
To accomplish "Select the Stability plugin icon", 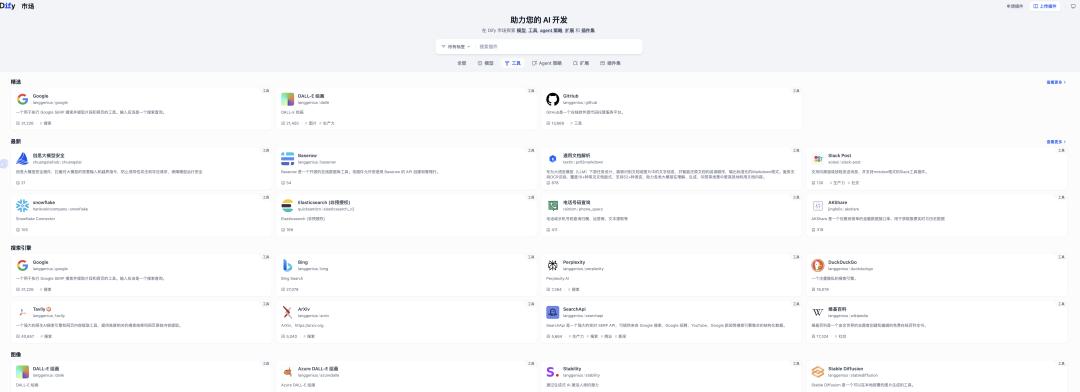I will pos(552,371).
